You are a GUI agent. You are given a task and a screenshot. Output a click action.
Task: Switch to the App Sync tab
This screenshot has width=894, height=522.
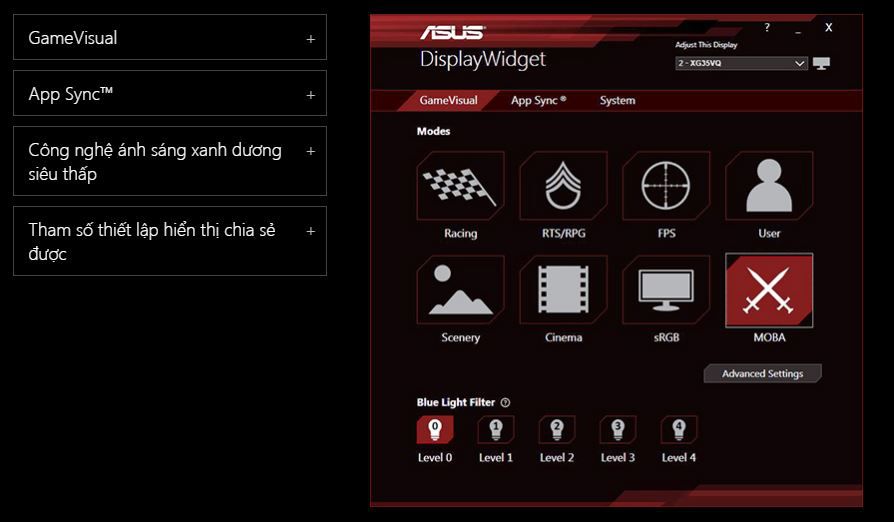coord(538,100)
